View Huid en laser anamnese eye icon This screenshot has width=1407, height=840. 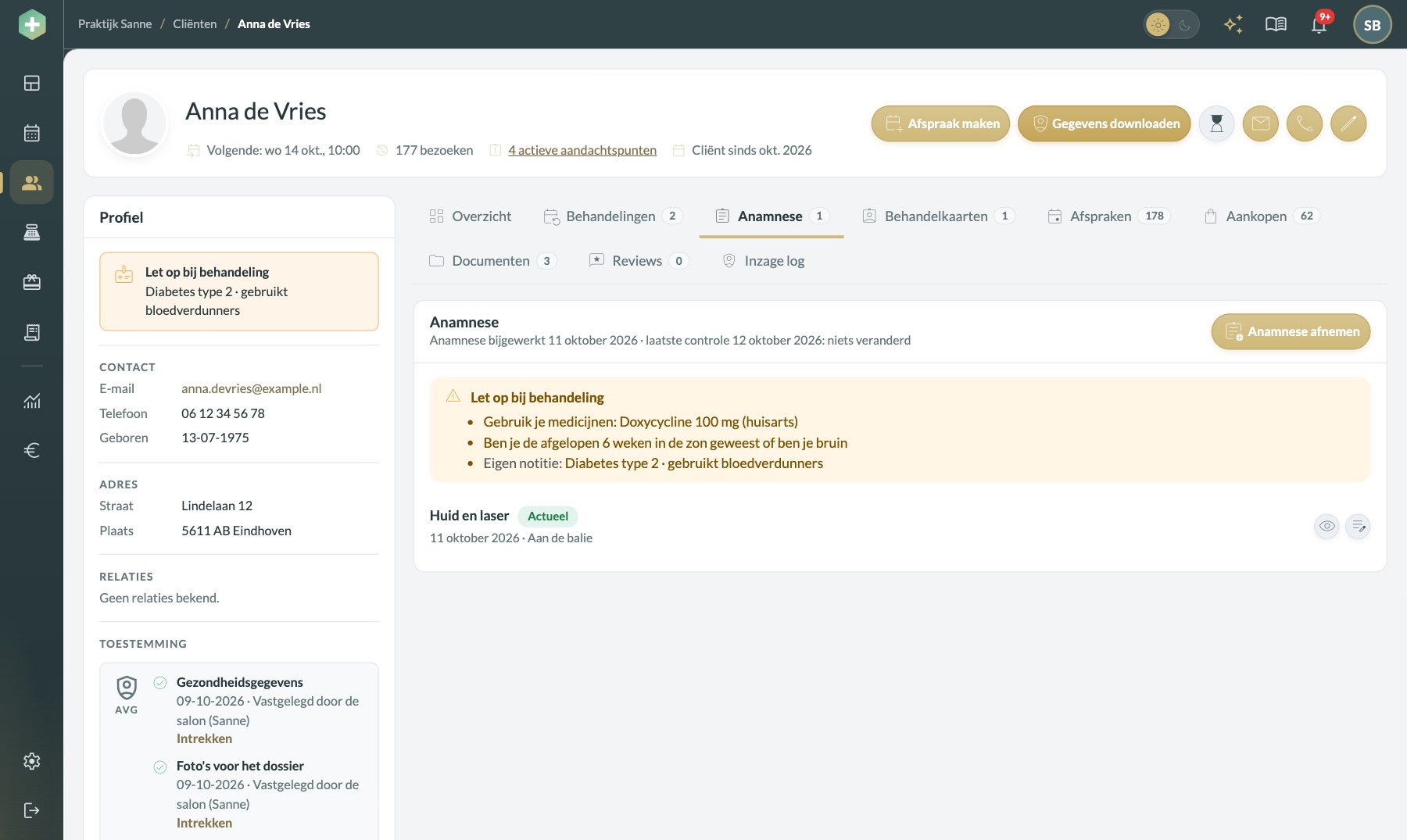pos(1326,527)
